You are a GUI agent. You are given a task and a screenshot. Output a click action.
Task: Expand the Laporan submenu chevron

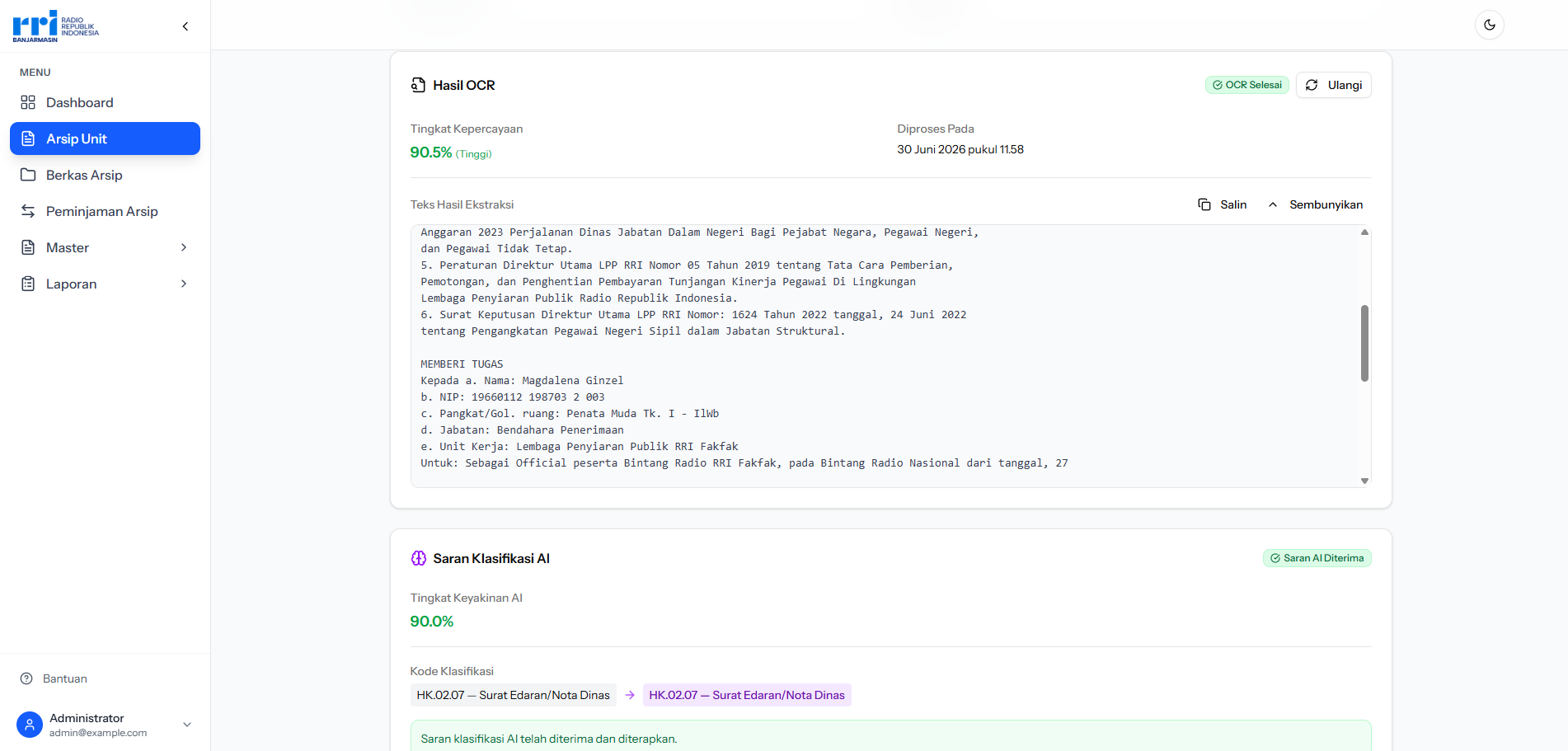184,284
